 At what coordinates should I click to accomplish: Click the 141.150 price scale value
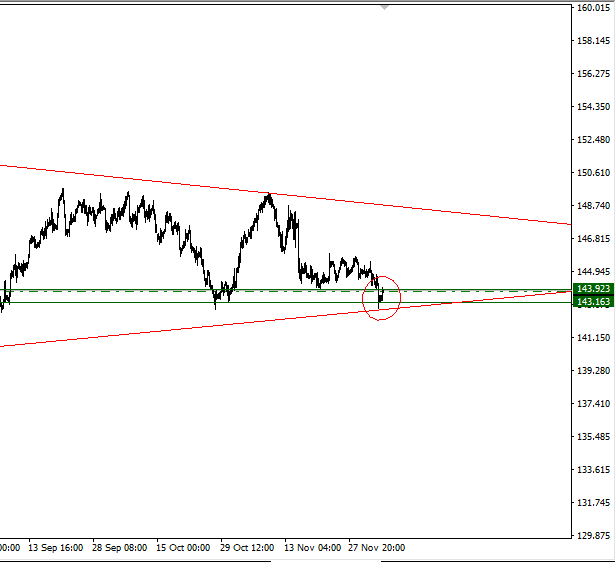pyautogui.click(x=593, y=337)
